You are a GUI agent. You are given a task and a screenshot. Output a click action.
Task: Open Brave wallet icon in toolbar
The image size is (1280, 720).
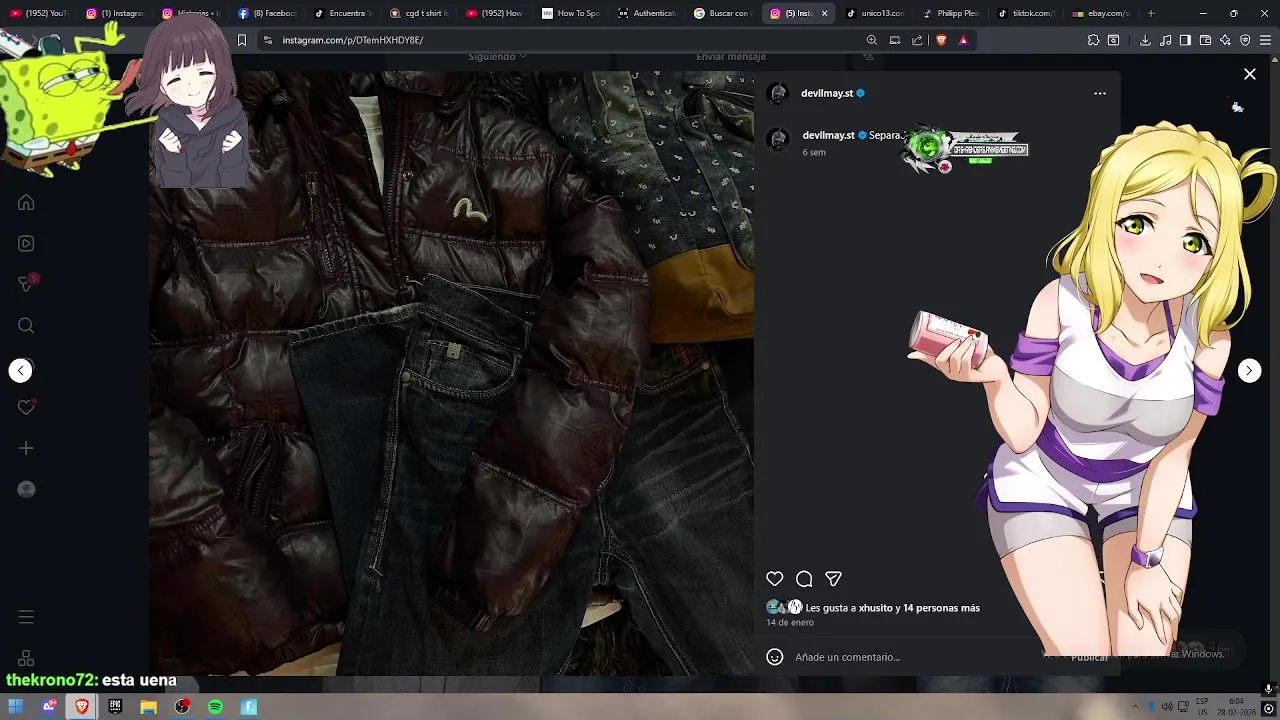pyautogui.click(x=1205, y=40)
